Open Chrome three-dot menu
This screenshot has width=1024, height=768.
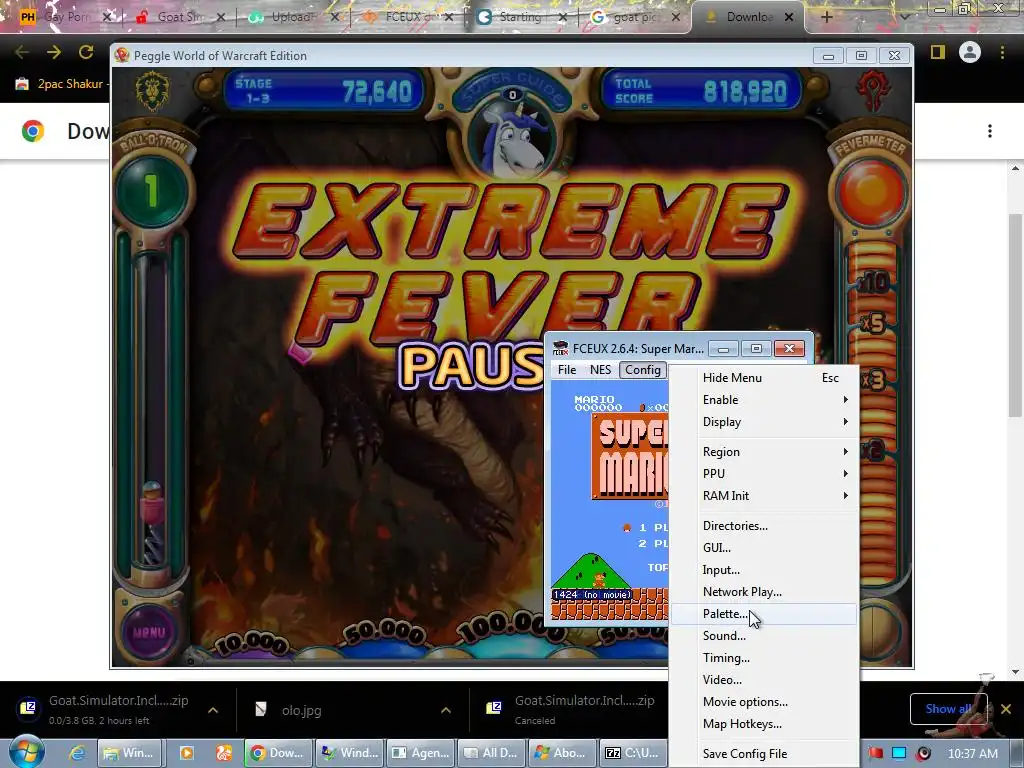tap(1002, 52)
